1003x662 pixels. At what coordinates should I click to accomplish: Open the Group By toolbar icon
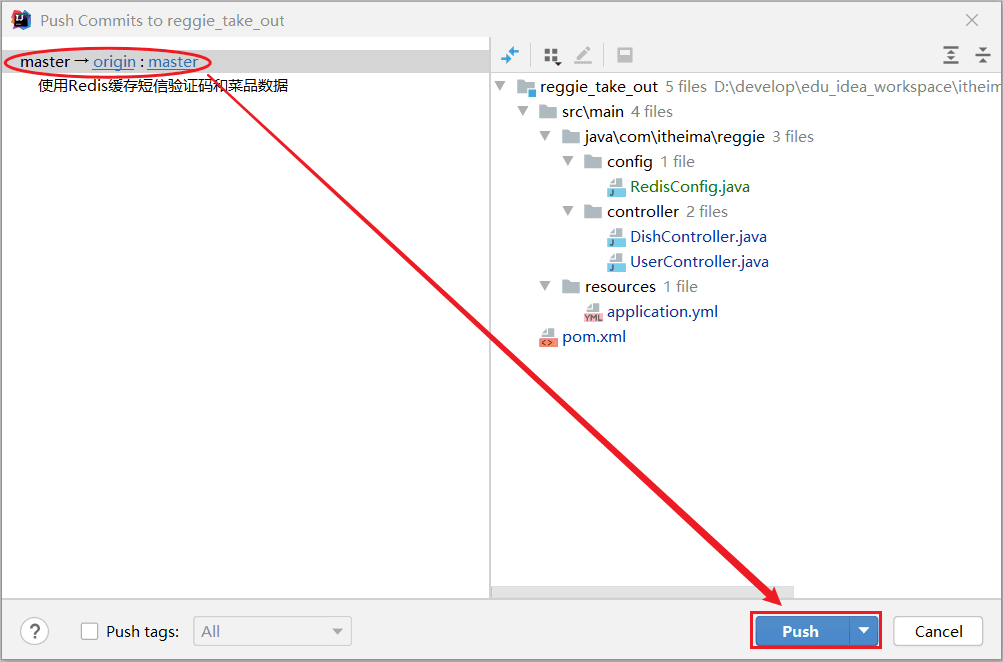coord(551,55)
